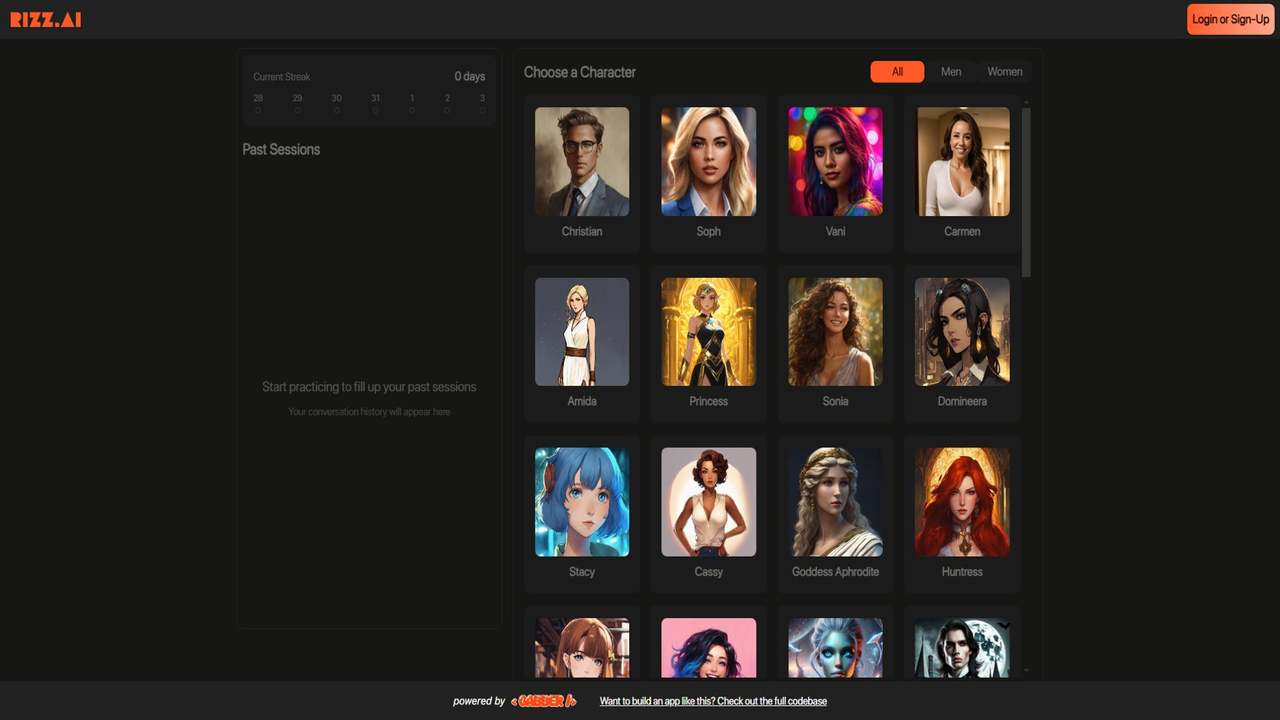
Task: Click the Stacy name label
Action: (582, 572)
